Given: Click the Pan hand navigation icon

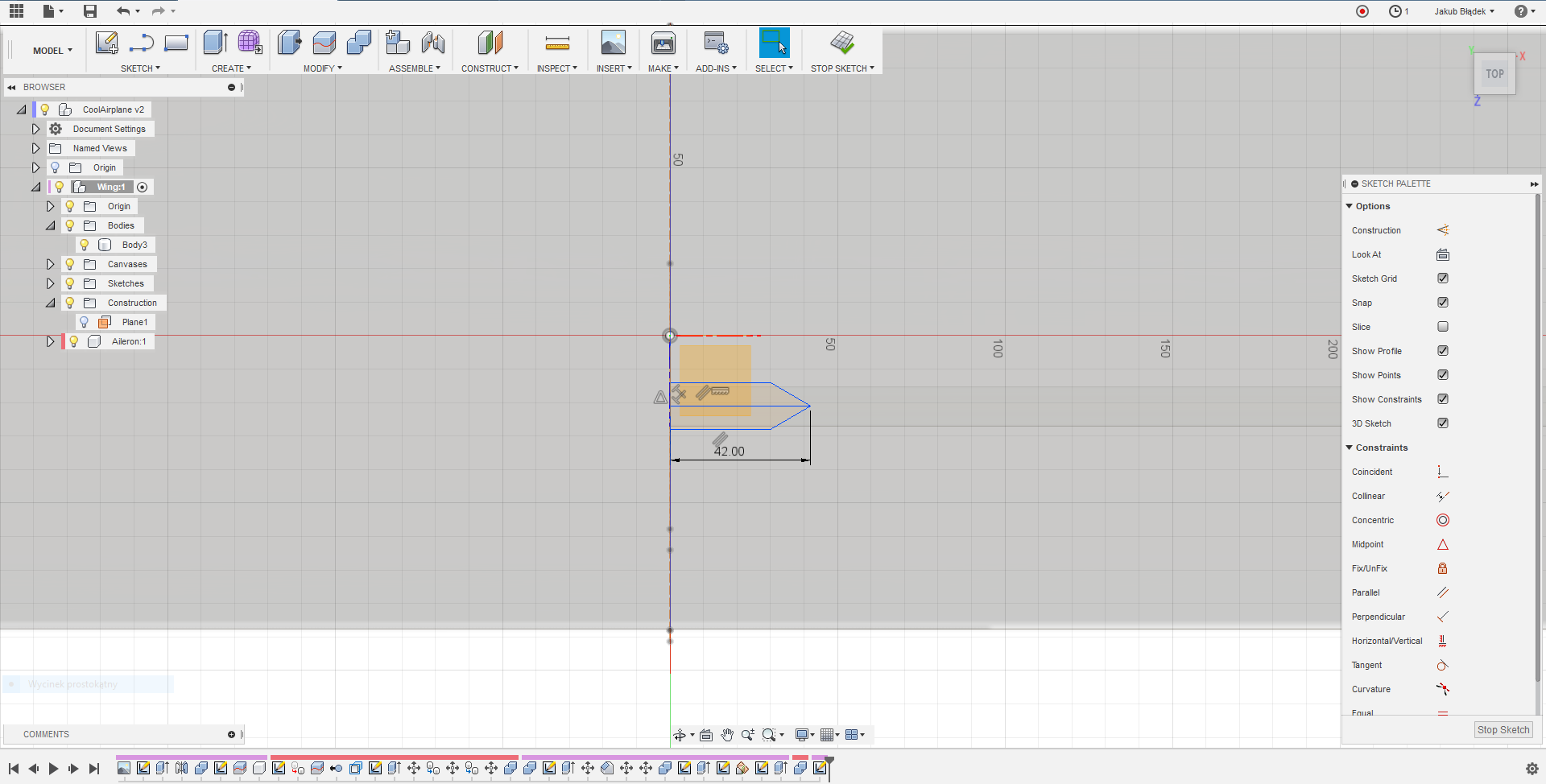Looking at the screenshot, I should 727,735.
